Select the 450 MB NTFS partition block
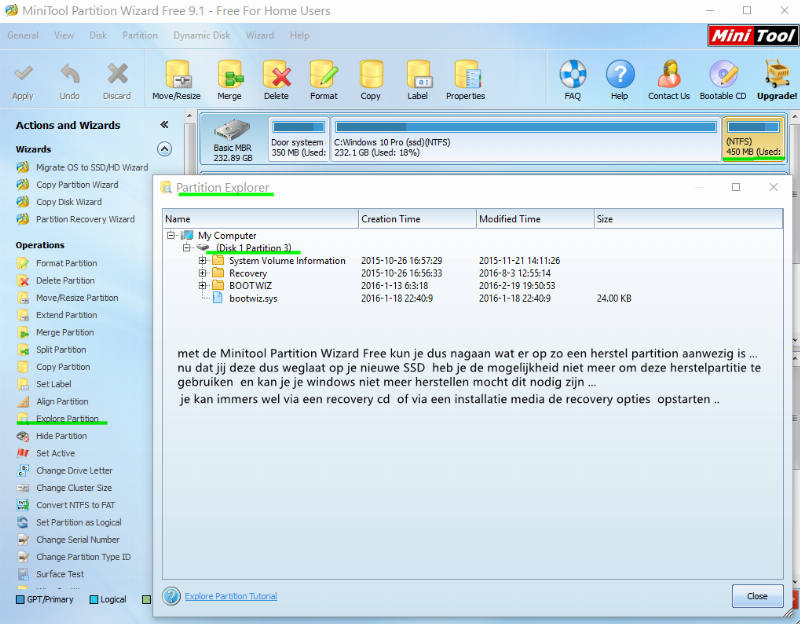Image resolution: width=800 pixels, height=624 pixels. click(754, 139)
